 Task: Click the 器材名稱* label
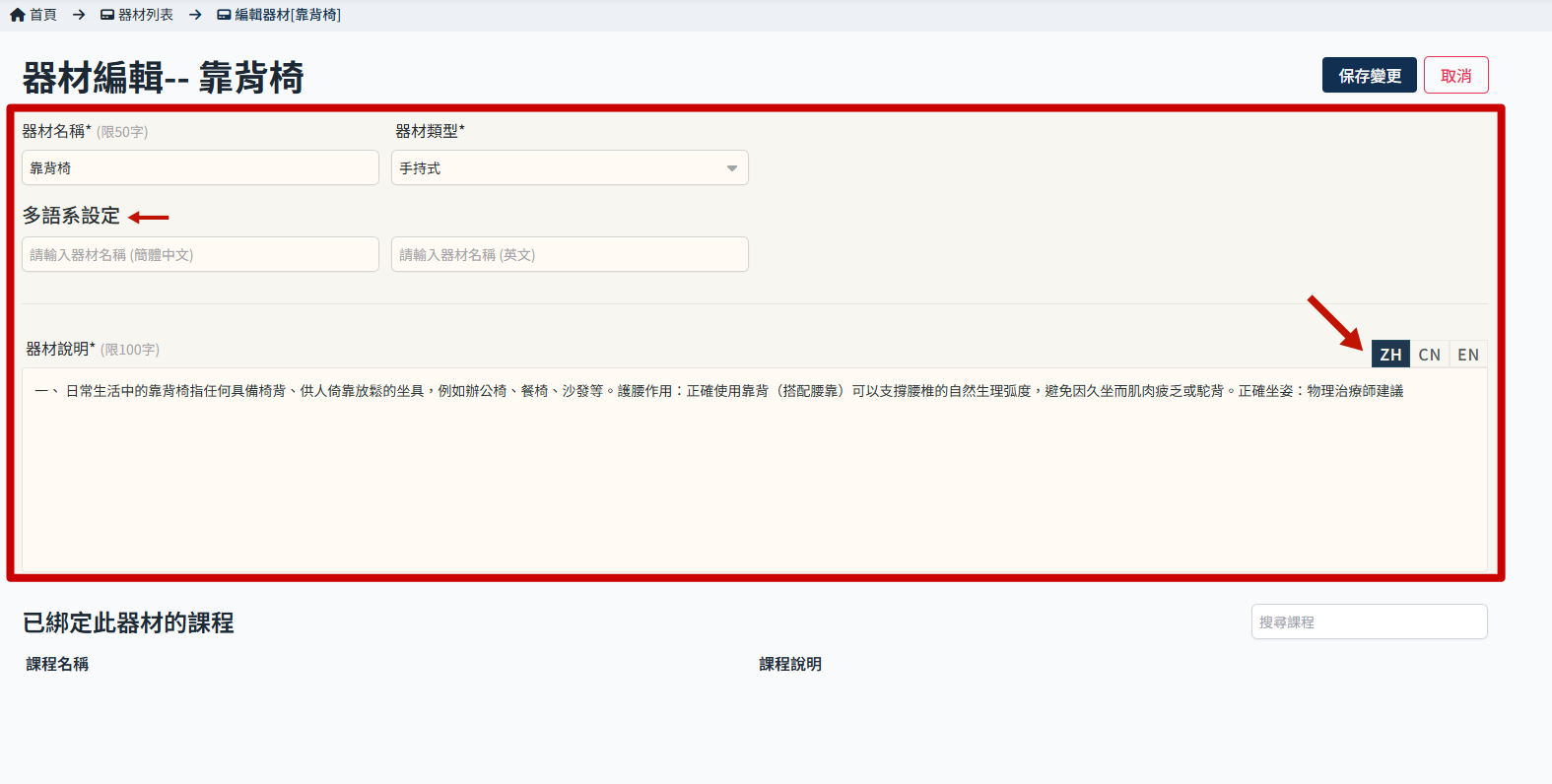56,131
